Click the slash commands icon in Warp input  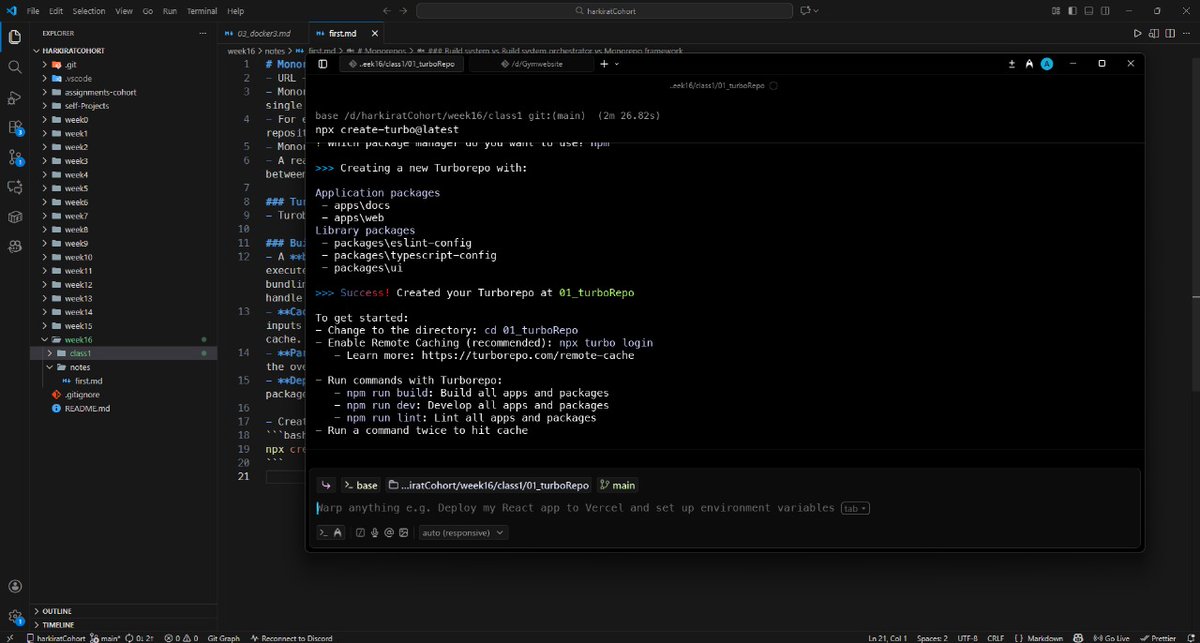(360, 533)
